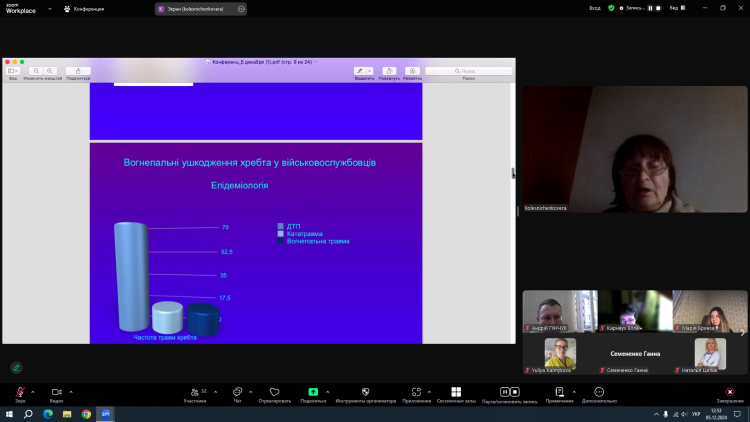Open options for the shared screen label
This screenshot has height=422, width=750.
240,9
